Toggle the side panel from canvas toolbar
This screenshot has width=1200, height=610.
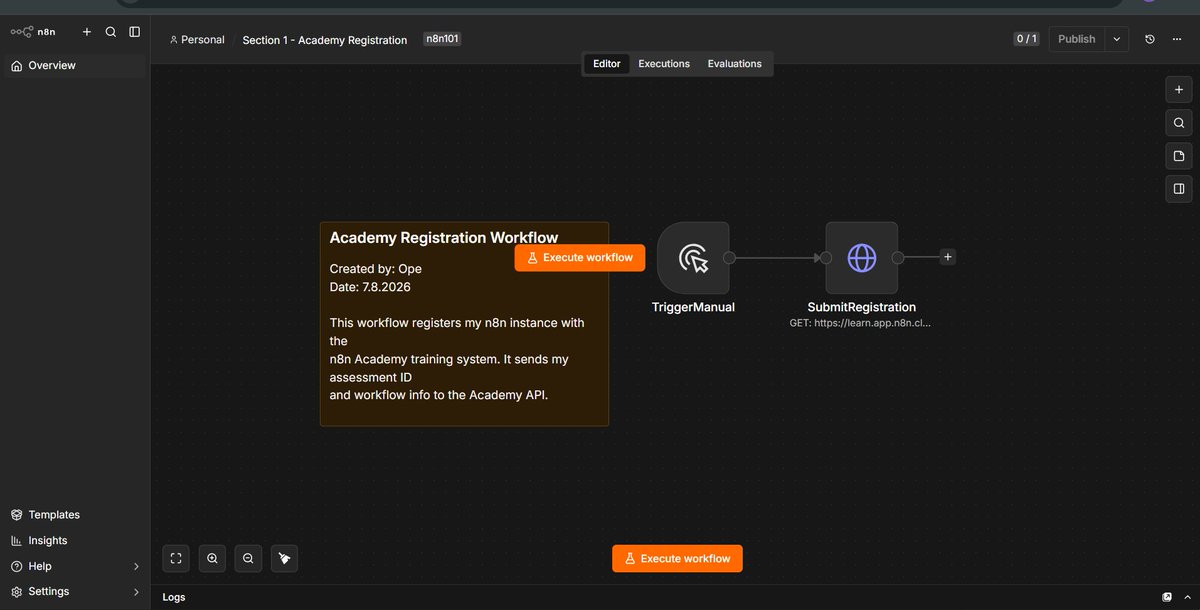(1179, 188)
